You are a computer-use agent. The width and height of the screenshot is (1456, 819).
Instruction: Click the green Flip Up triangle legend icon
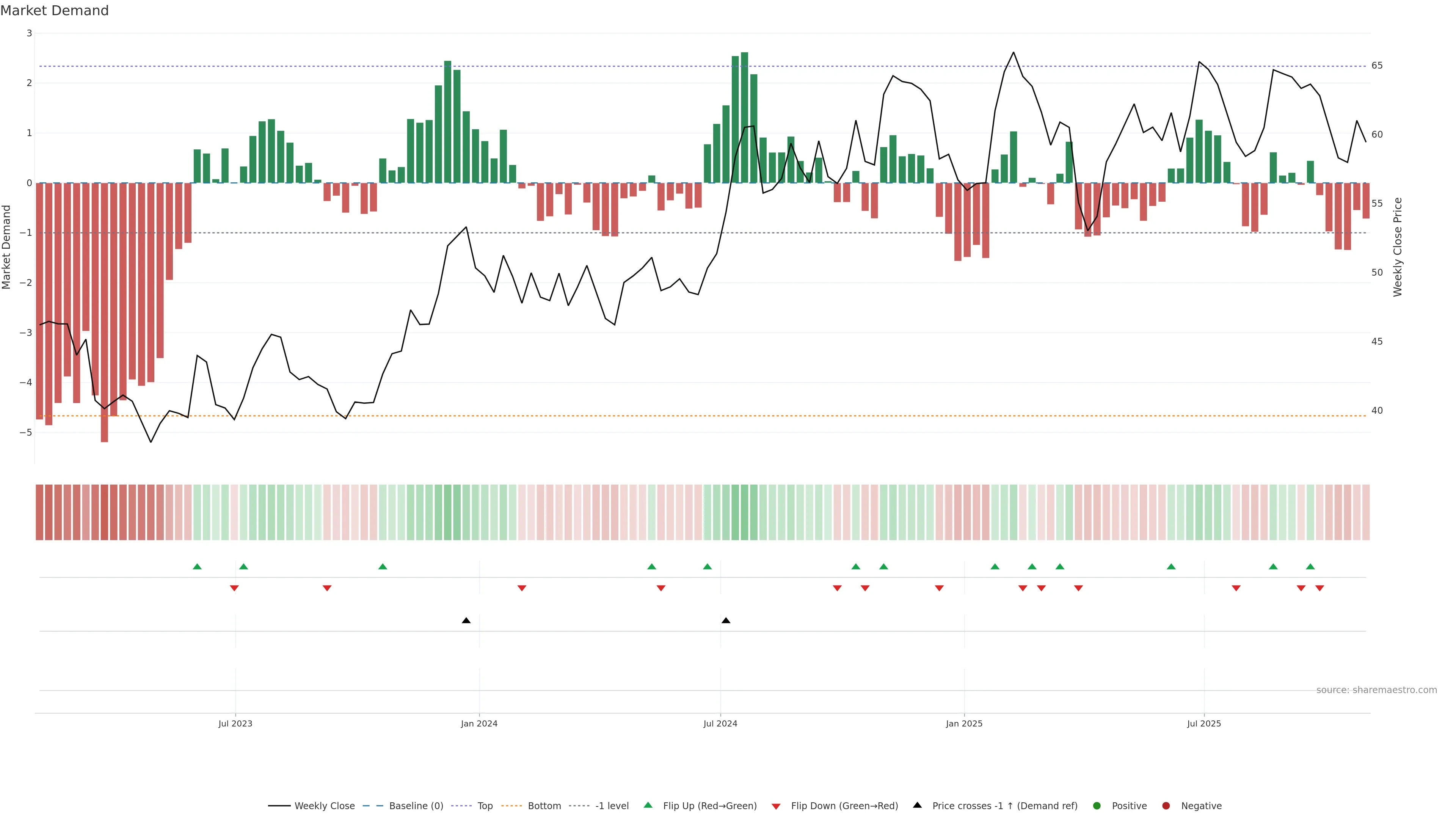tap(648, 805)
